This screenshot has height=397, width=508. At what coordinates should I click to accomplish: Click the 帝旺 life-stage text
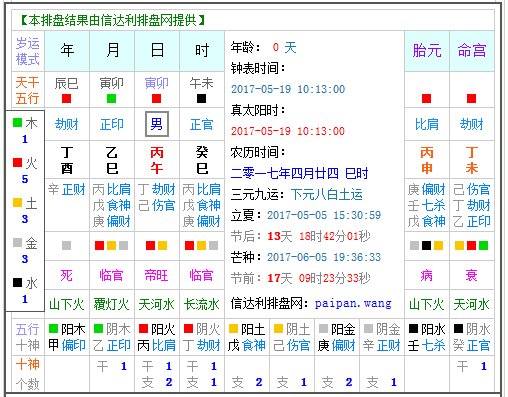pyautogui.click(x=157, y=275)
